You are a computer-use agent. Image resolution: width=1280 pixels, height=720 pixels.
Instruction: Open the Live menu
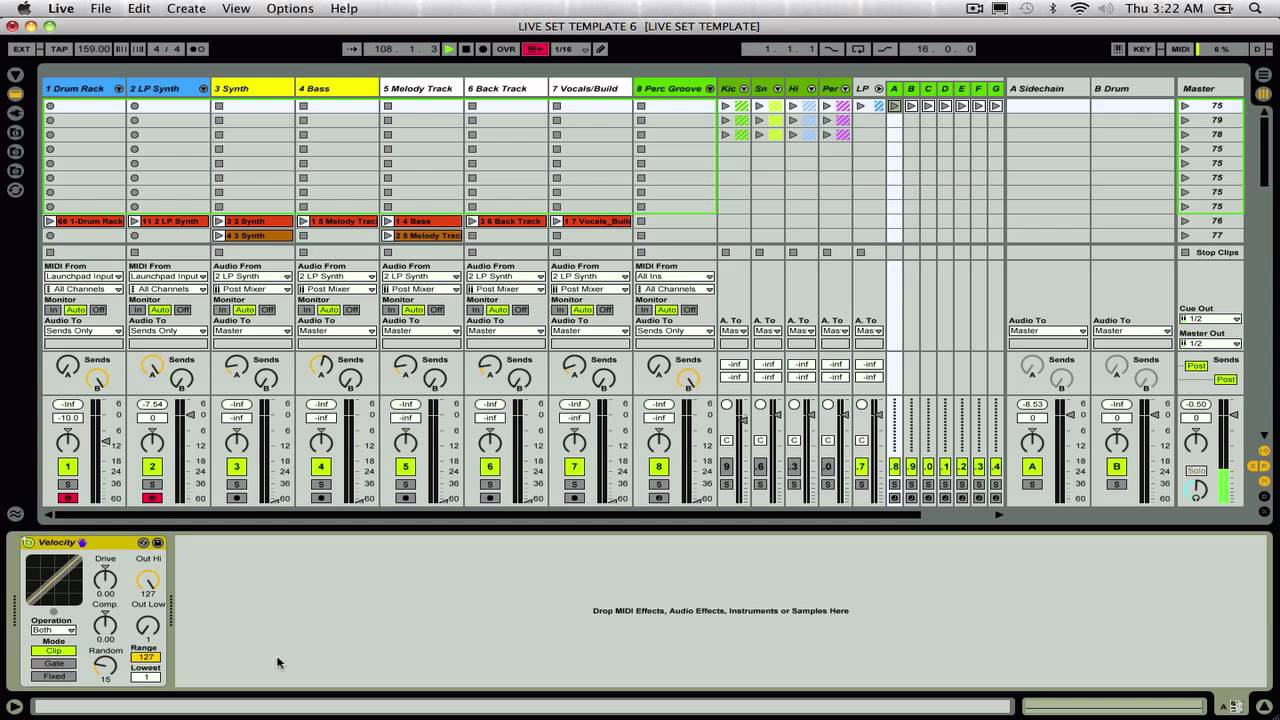point(60,9)
